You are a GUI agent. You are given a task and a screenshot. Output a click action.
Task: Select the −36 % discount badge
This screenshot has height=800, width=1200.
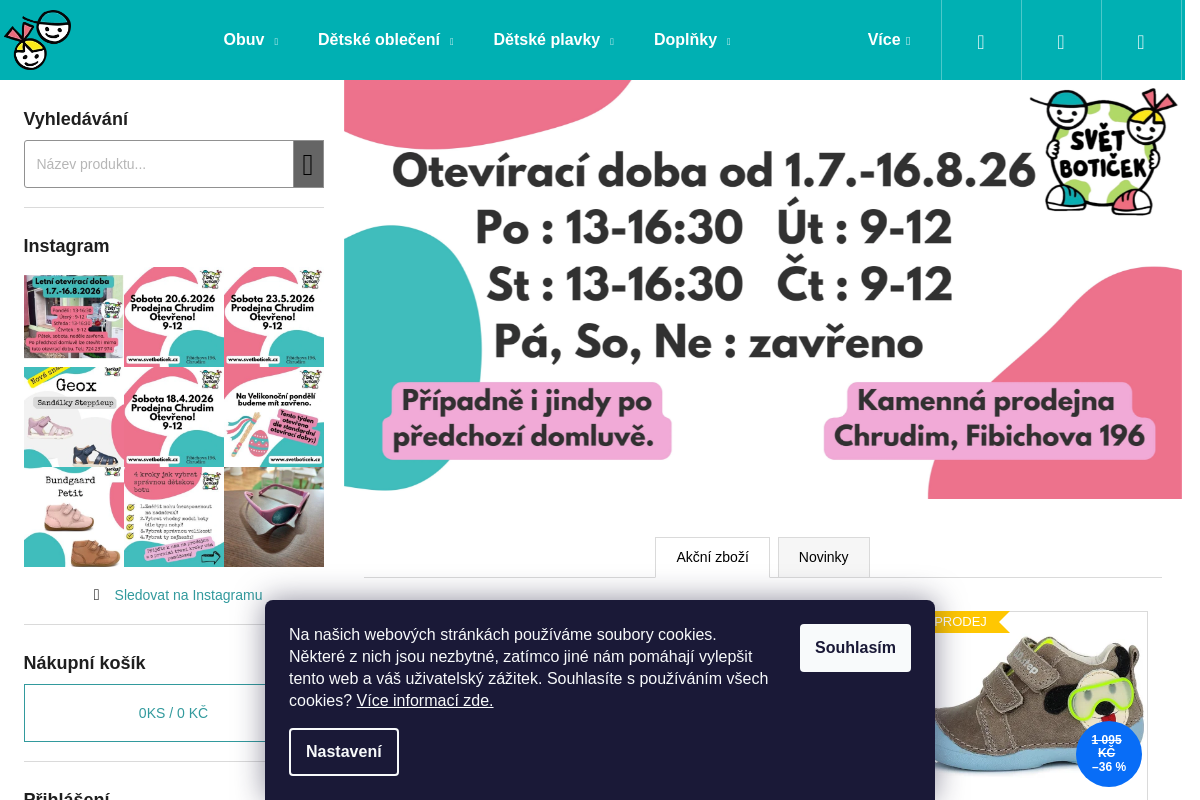tap(1108, 753)
